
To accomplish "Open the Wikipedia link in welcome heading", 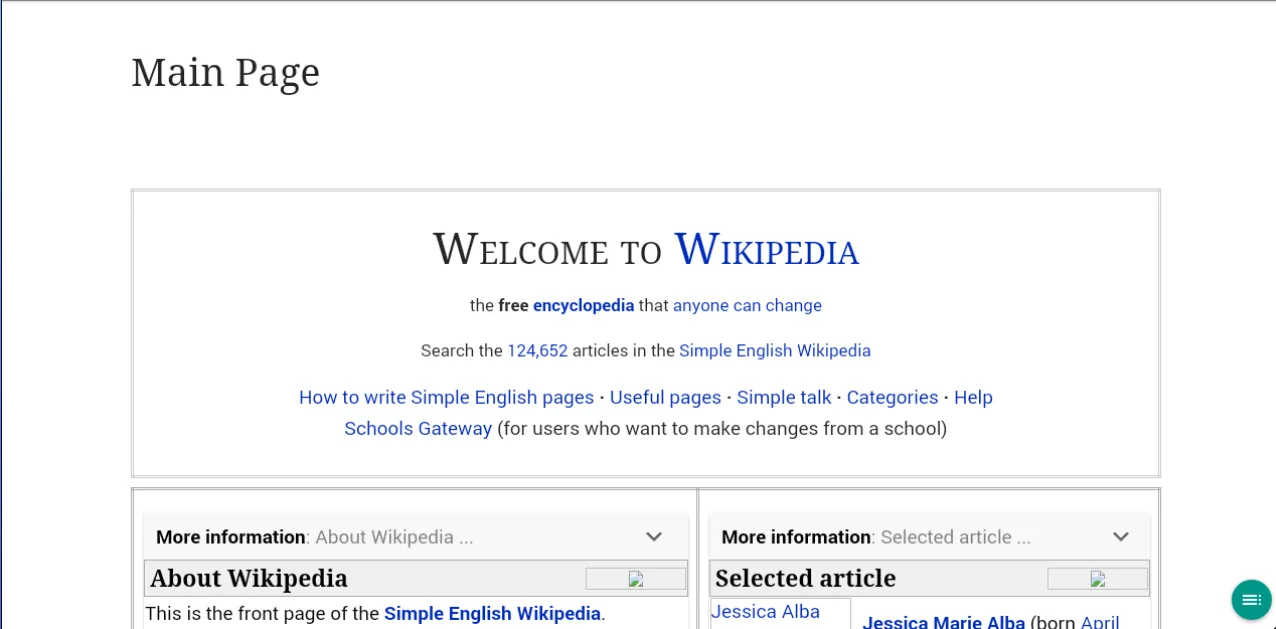I will click(767, 249).
